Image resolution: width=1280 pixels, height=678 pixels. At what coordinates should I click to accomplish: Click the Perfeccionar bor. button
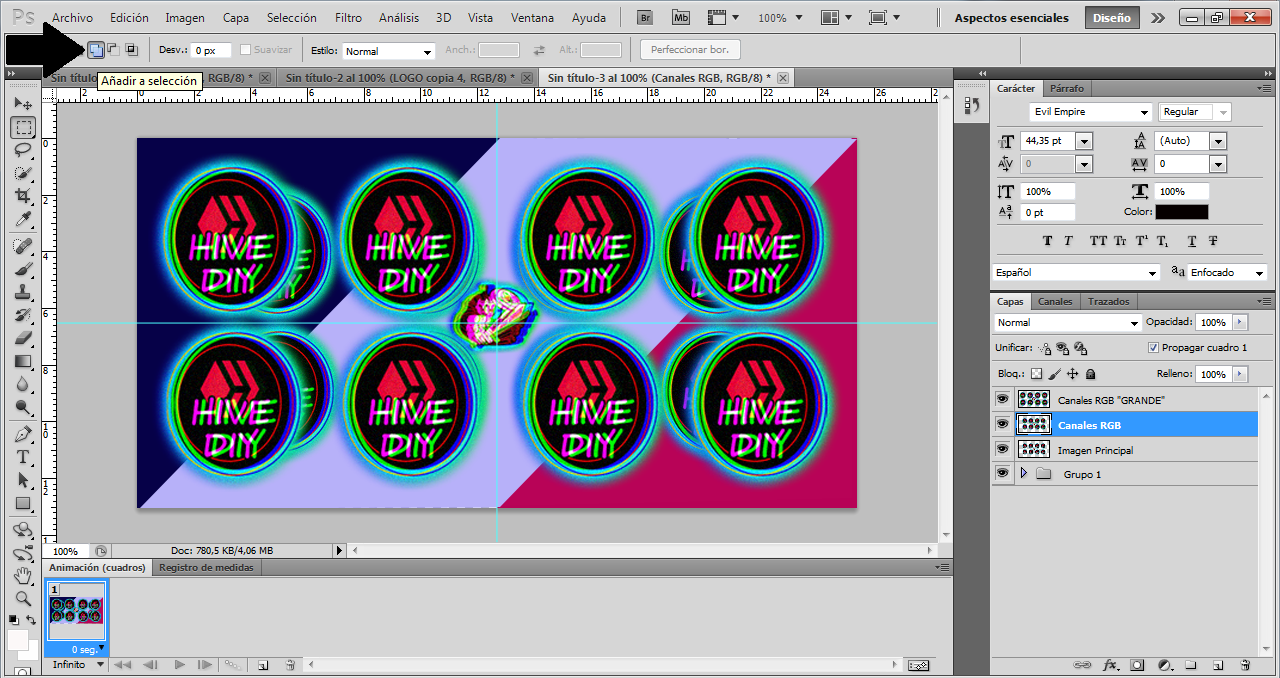(690, 49)
